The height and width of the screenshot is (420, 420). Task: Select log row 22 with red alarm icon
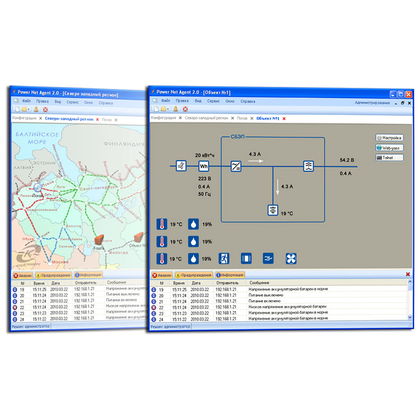(279, 307)
